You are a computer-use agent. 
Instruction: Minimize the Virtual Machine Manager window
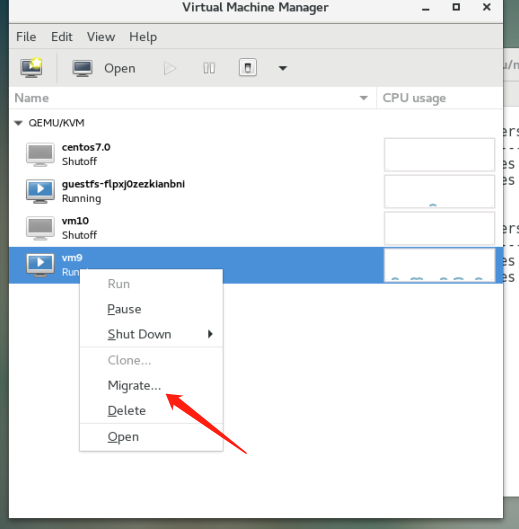pyautogui.click(x=426, y=8)
